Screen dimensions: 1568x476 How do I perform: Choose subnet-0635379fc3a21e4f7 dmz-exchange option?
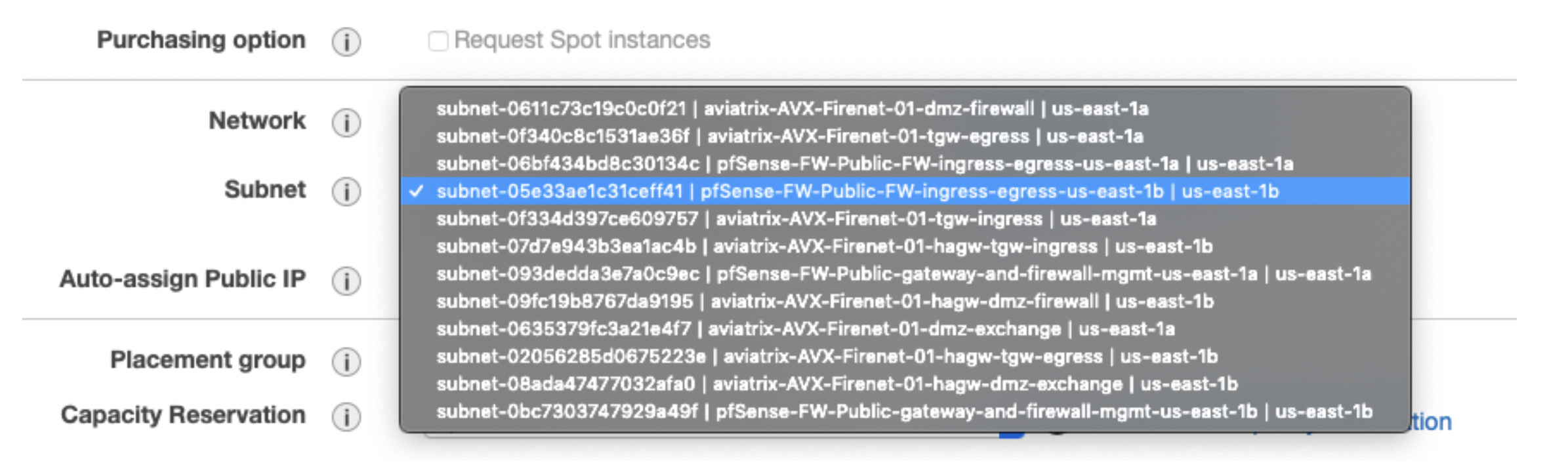[x=805, y=329]
